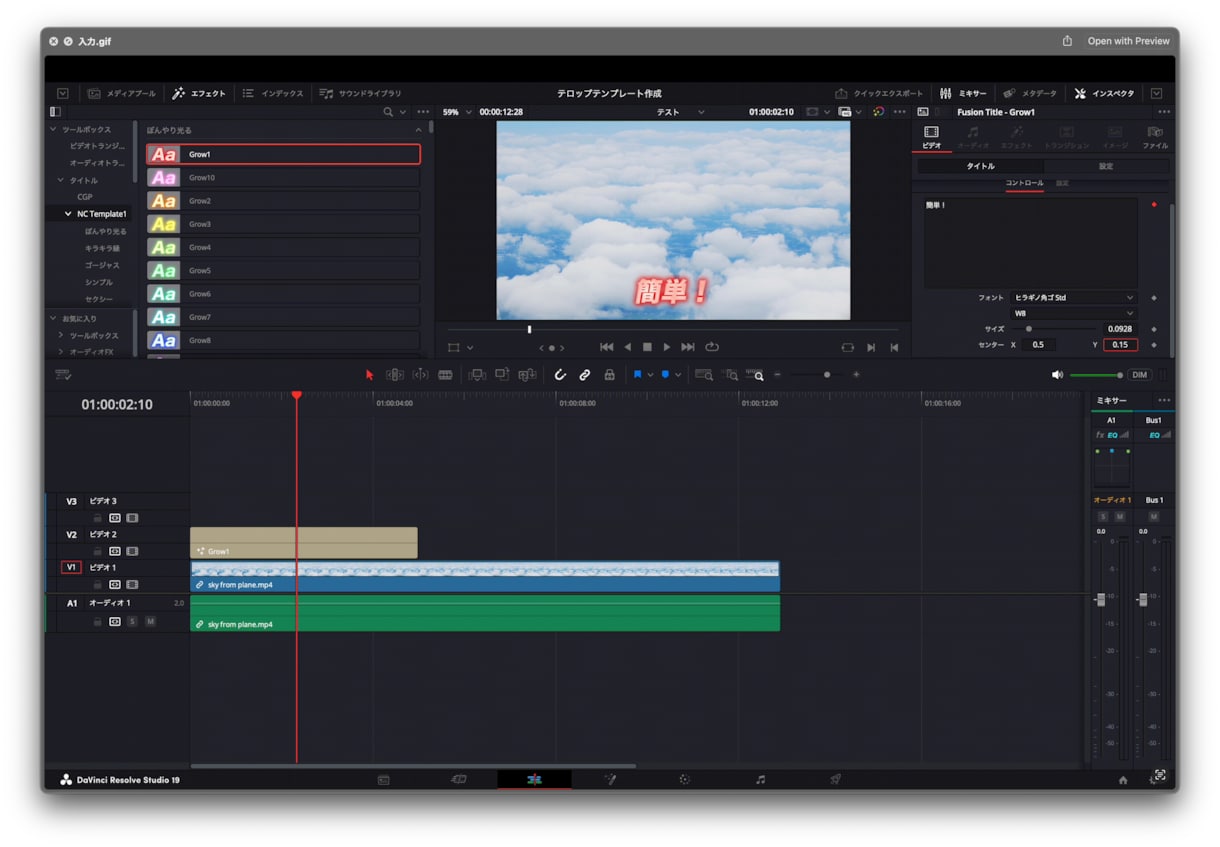Select the コントロール sub-tab
1220x847 pixels.
coord(1024,183)
